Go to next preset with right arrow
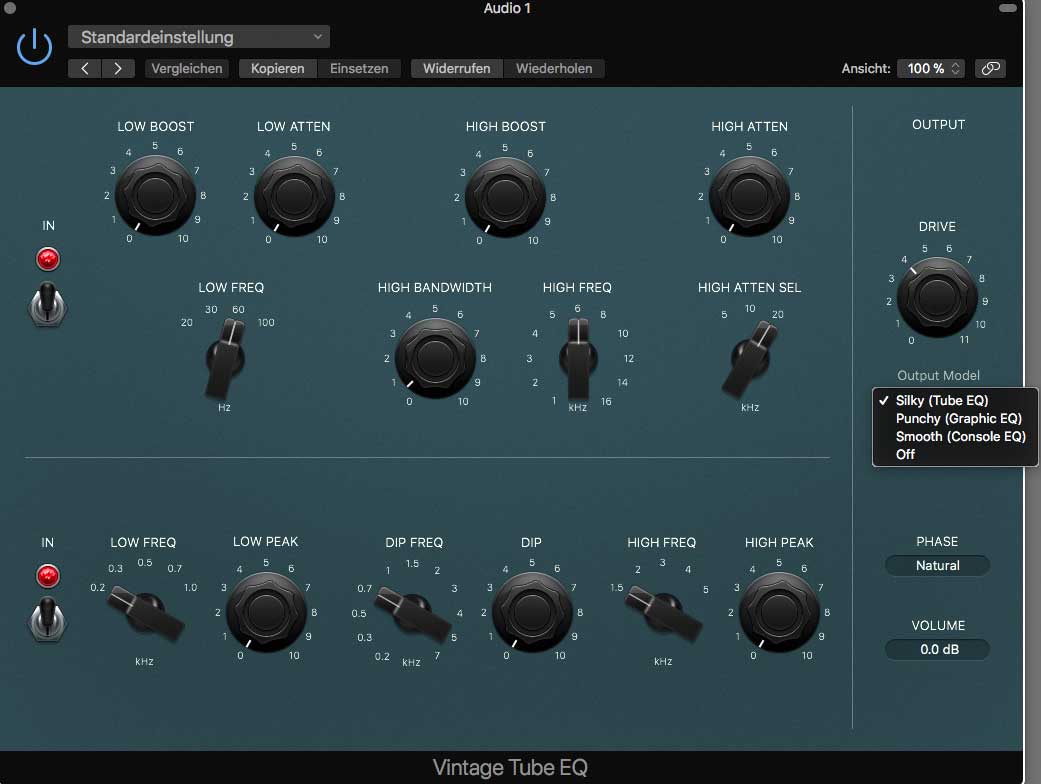Viewport: 1041px width, 784px height. 118,69
